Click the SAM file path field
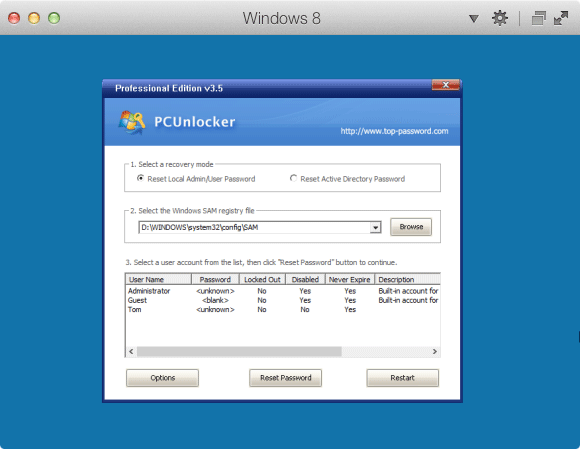580x449 pixels. [x=254, y=227]
